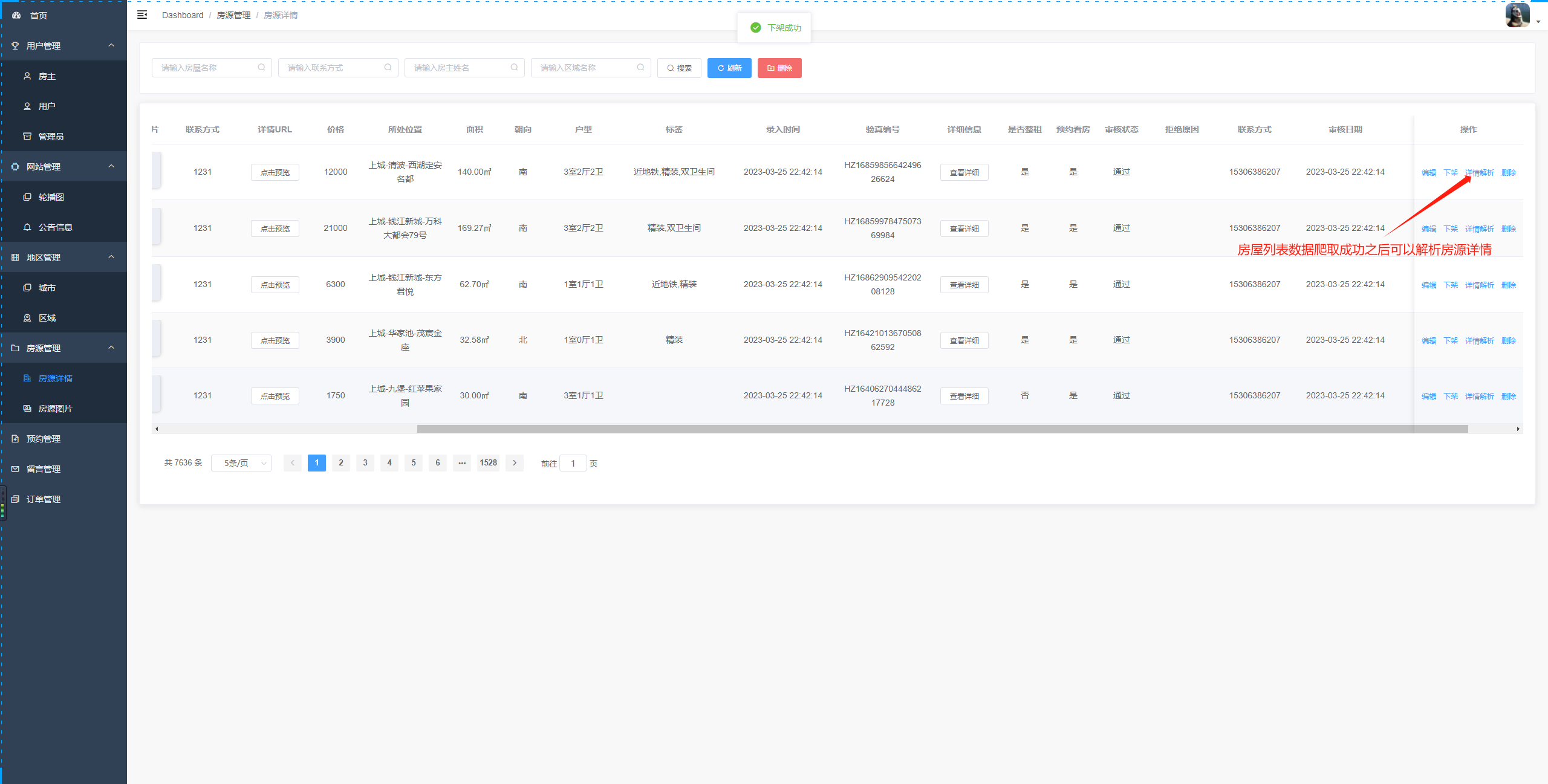This screenshot has height=784, width=1548.
Task: Click the user avatar at top right
Action: pos(1517,15)
